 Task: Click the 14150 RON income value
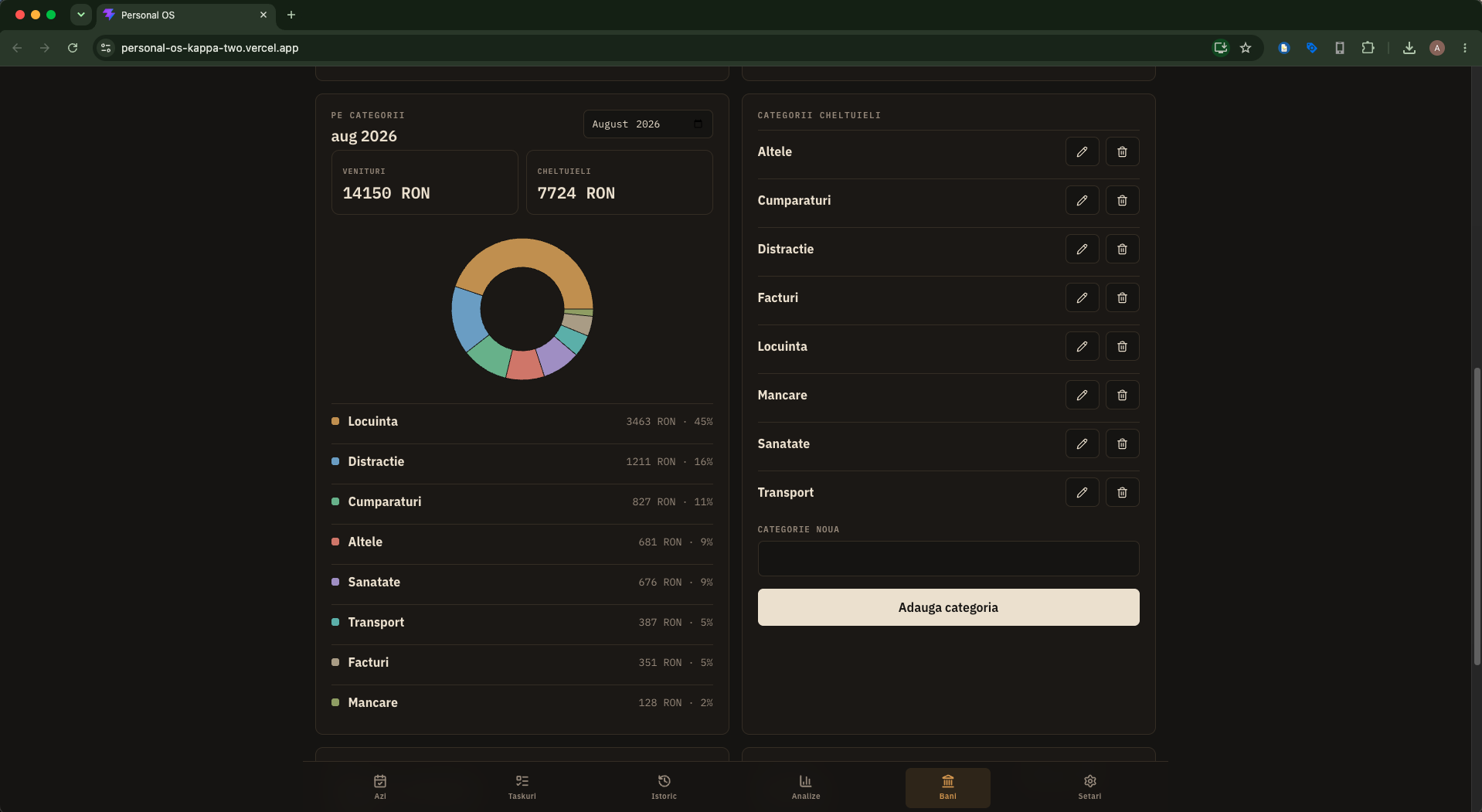(x=386, y=193)
